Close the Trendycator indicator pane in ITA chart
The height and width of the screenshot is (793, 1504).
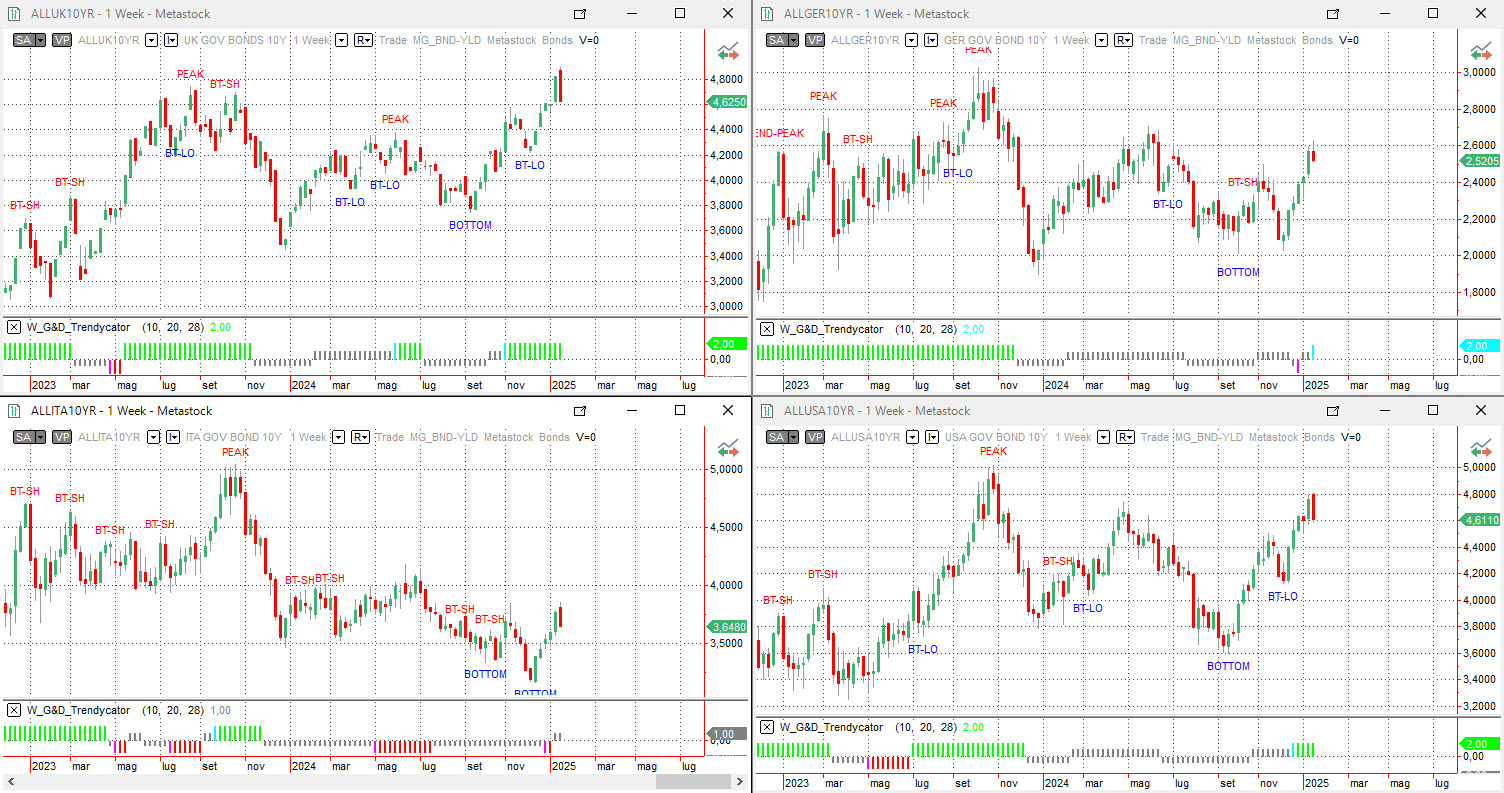point(14,710)
